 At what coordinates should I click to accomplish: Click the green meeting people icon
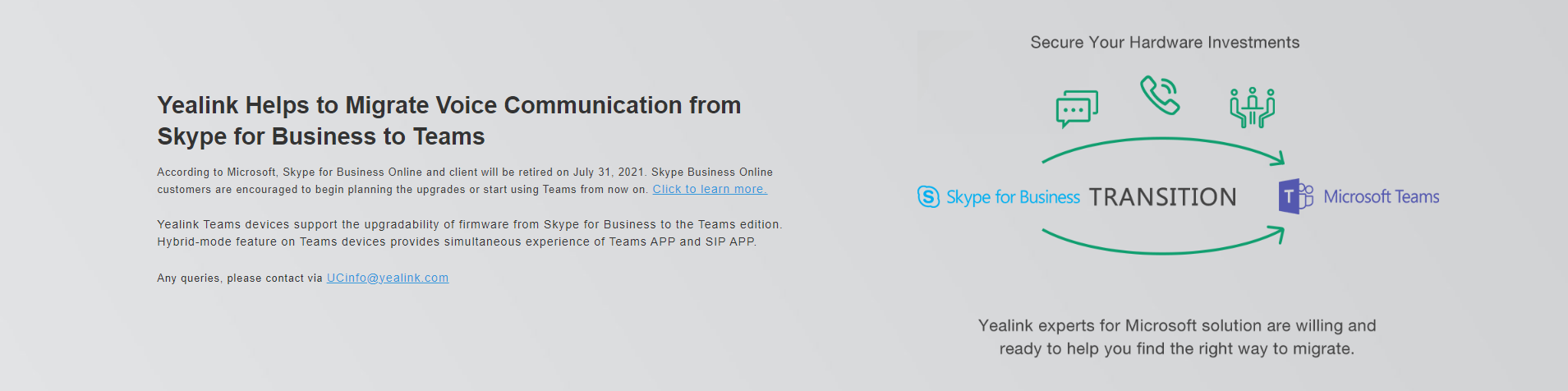(x=1252, y=108)
